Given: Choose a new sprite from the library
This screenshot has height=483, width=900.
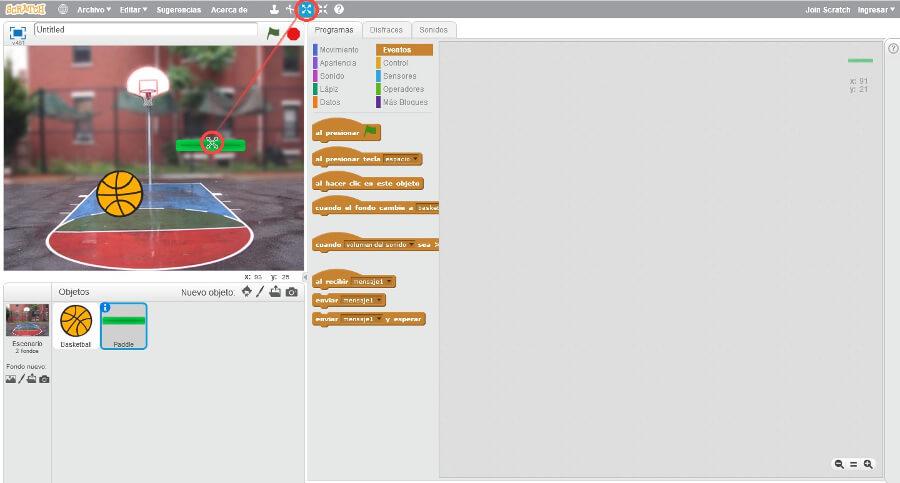Looking at the screenshot, I should click(x=247, y=292).
